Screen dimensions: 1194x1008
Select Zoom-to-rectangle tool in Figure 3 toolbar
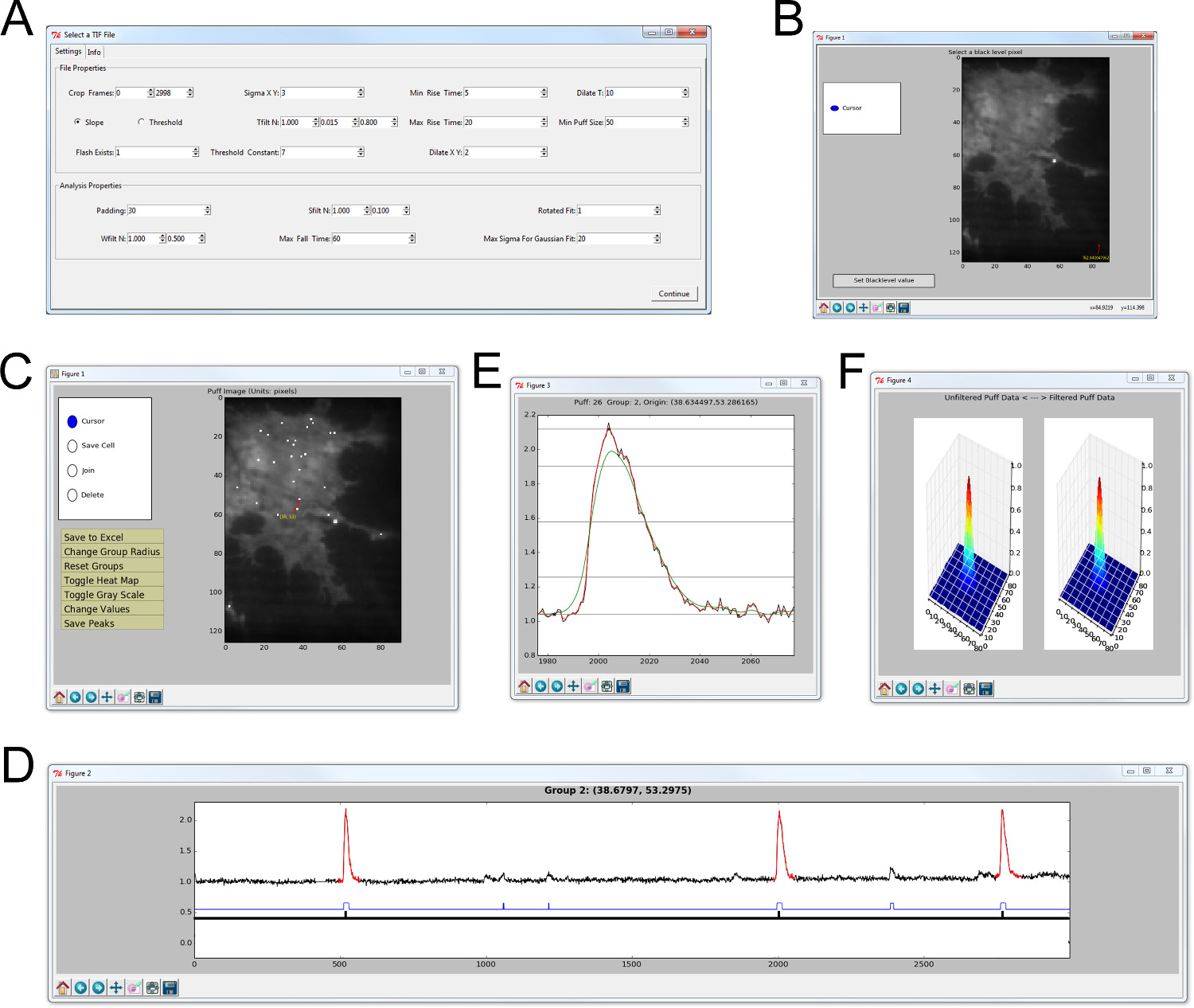[x=590, y=686]
